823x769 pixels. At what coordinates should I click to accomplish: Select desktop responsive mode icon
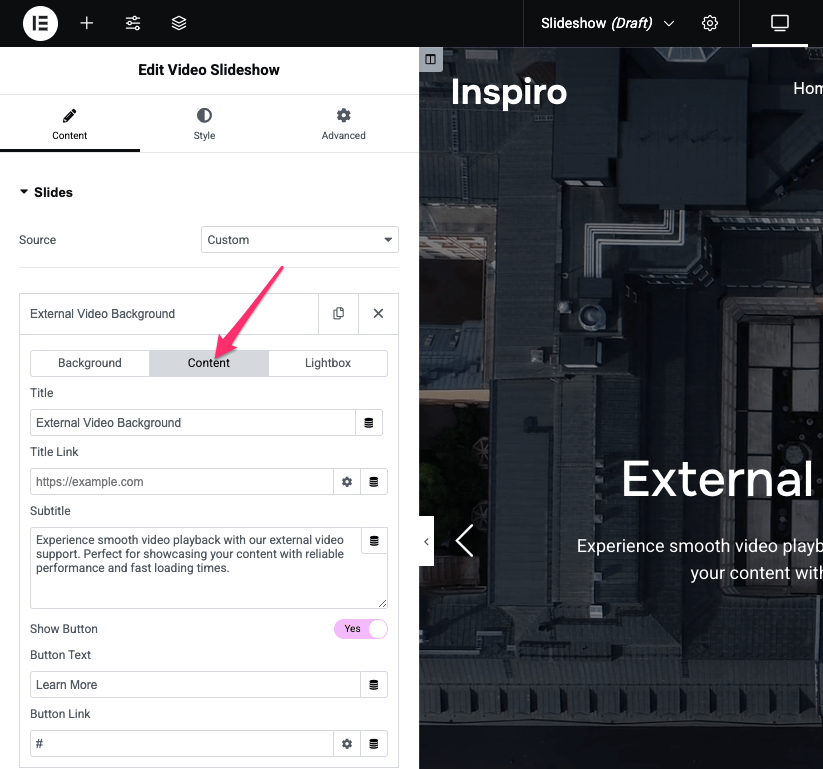pos(780,23)
